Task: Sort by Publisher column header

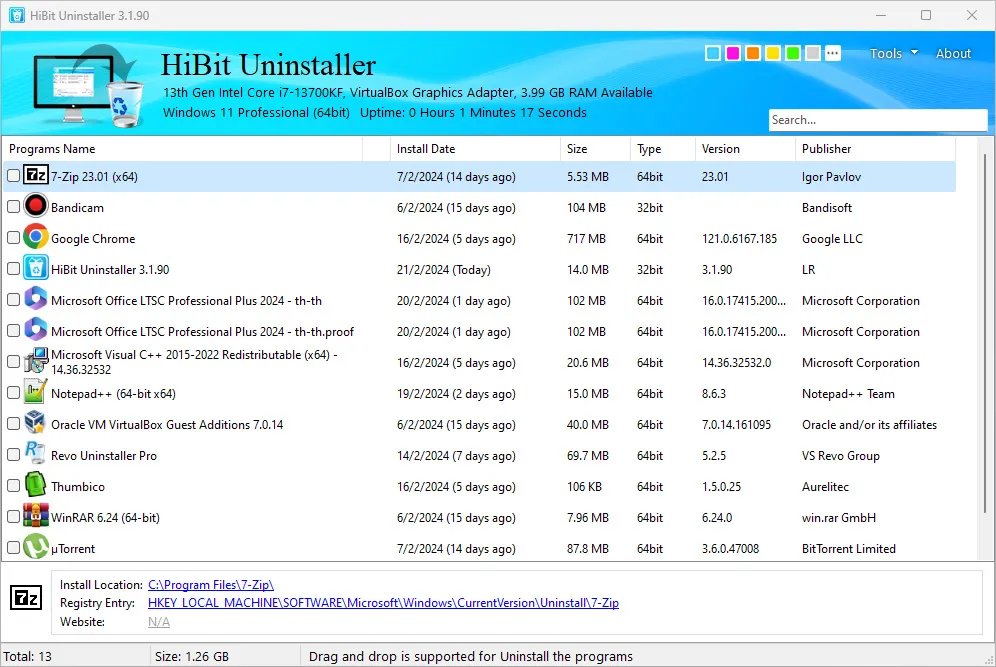Action: [x=875, y=149]
